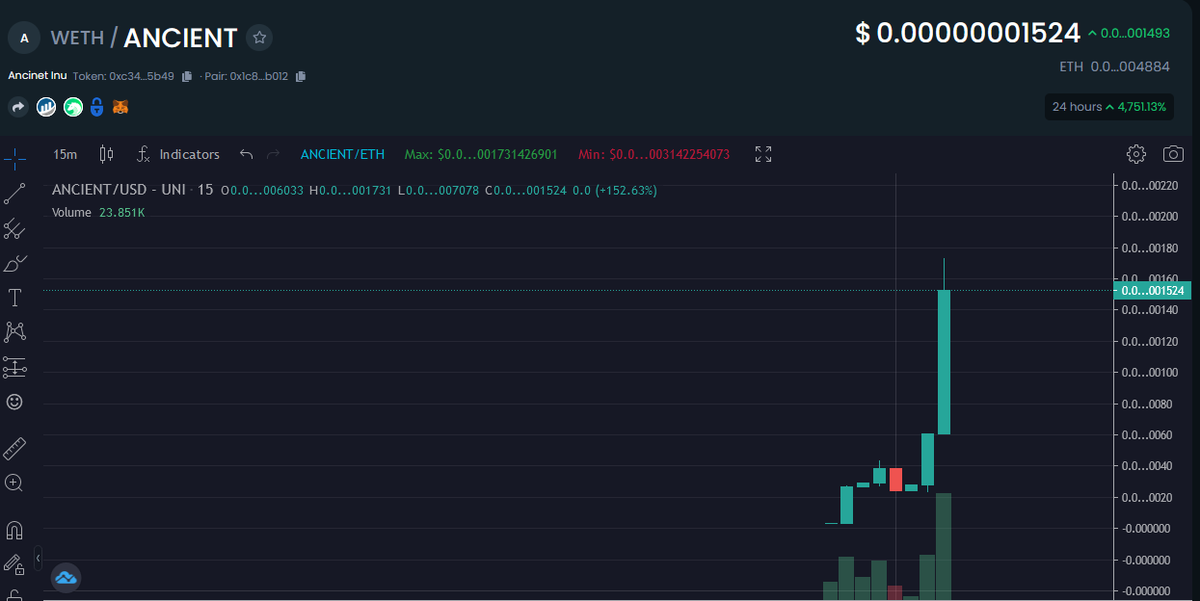This screenshot has height=601, width=1200.
Task: Click the blue lock icon
Action: pos(97,106)
